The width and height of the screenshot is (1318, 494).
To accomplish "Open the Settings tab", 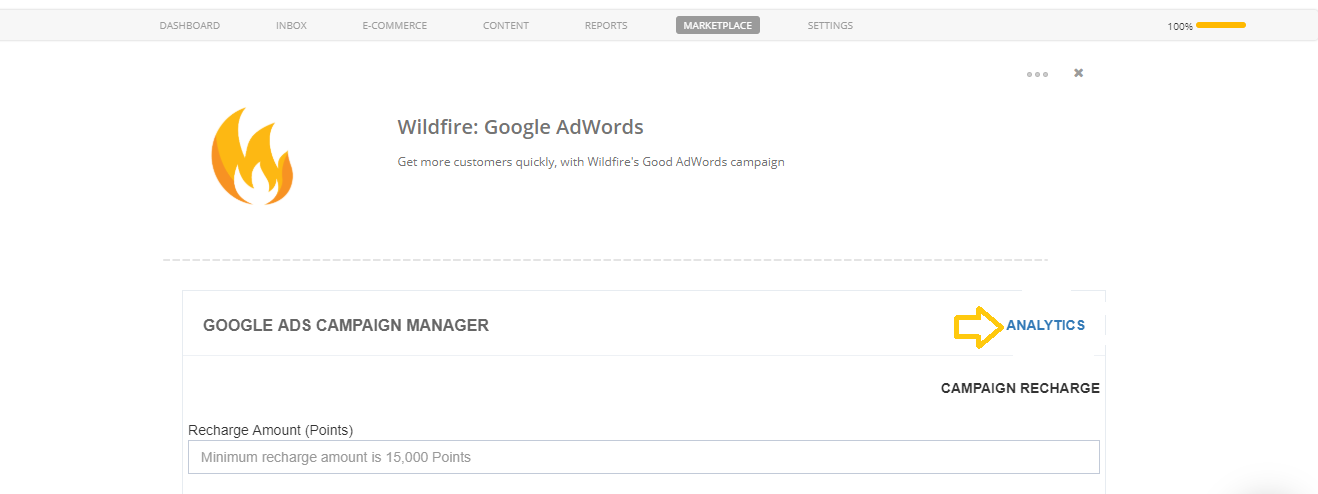I will 830,26.
